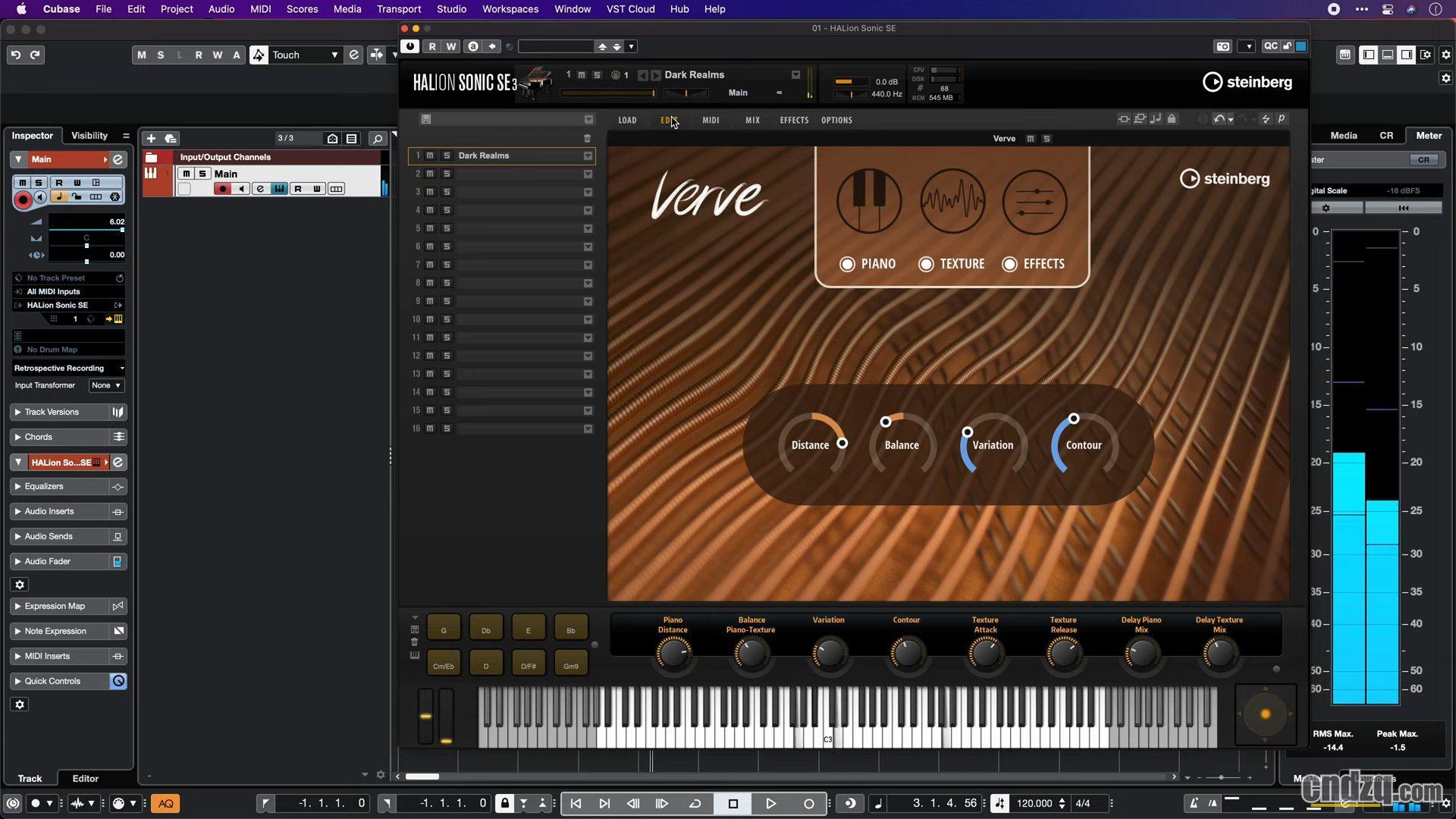This screenshot has width=1456, height=819.
Task: Expand the Equalizers section
Action: [60, 486]
